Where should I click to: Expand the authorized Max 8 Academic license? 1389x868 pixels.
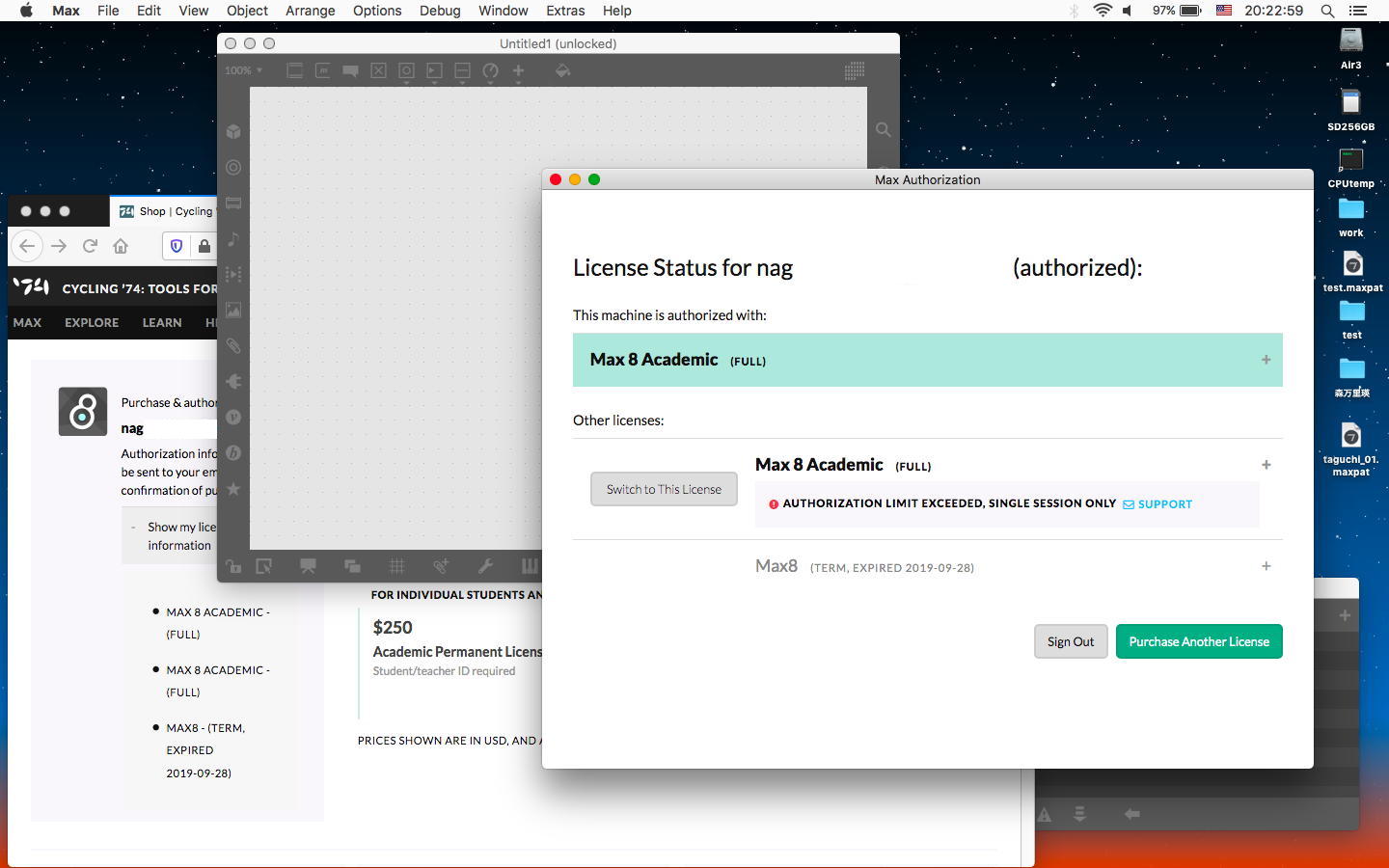coord(1266,360)
